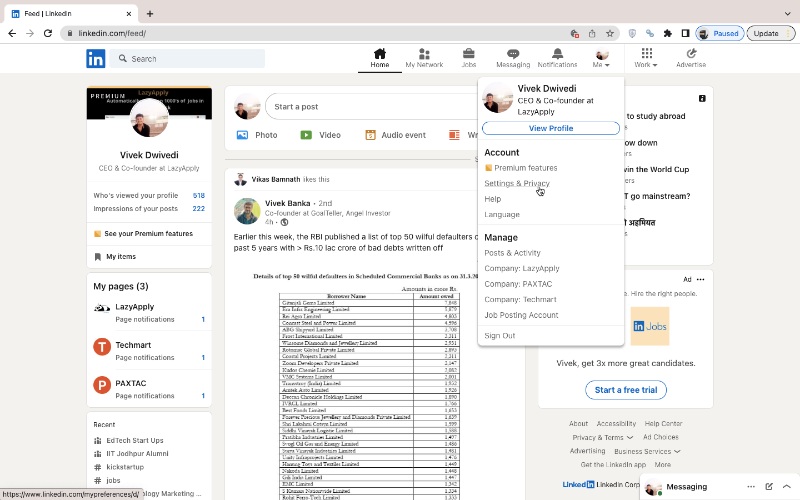This screenshot has width=800, height=500.
Task: Open Company: LazyApply menu item
Action: tap(522, 268)
